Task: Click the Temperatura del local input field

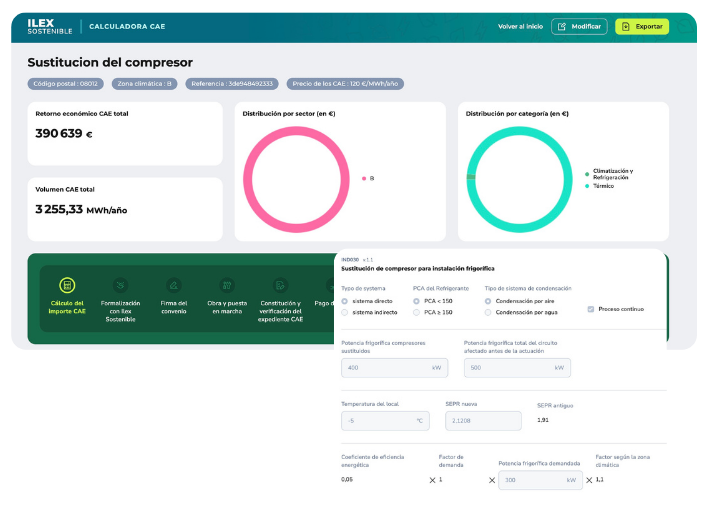Action: pos(384,421)
